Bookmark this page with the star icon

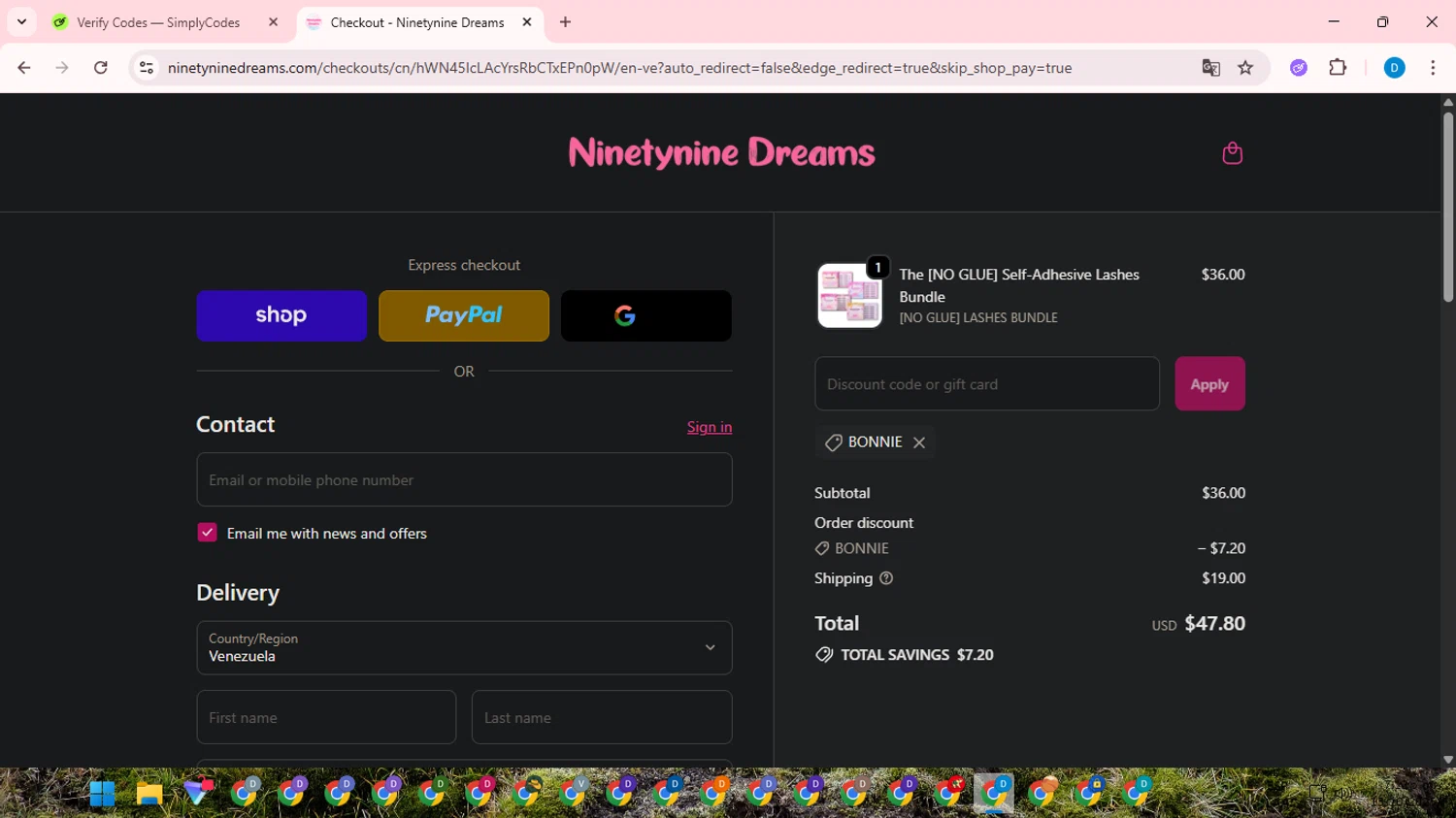point(1245,68)
